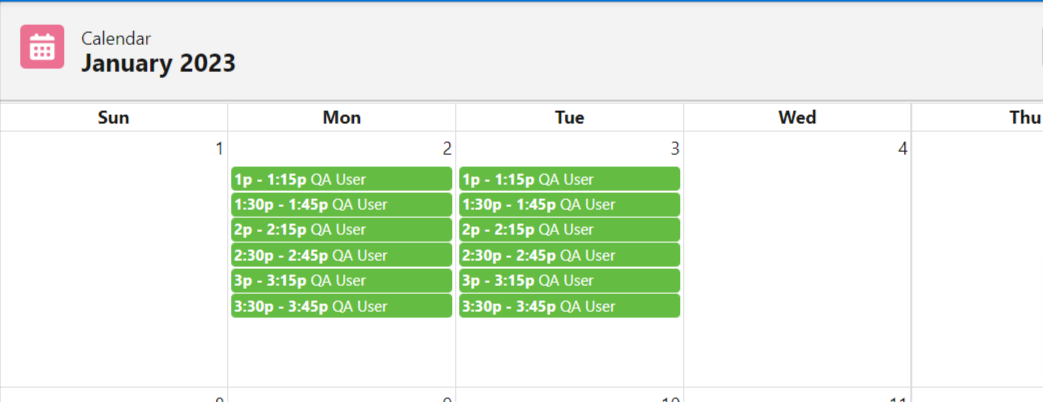This screenshot has width=1043, height=402.
Task: Select day number 4 on Wednesday
Action: (x=902, y=150)
